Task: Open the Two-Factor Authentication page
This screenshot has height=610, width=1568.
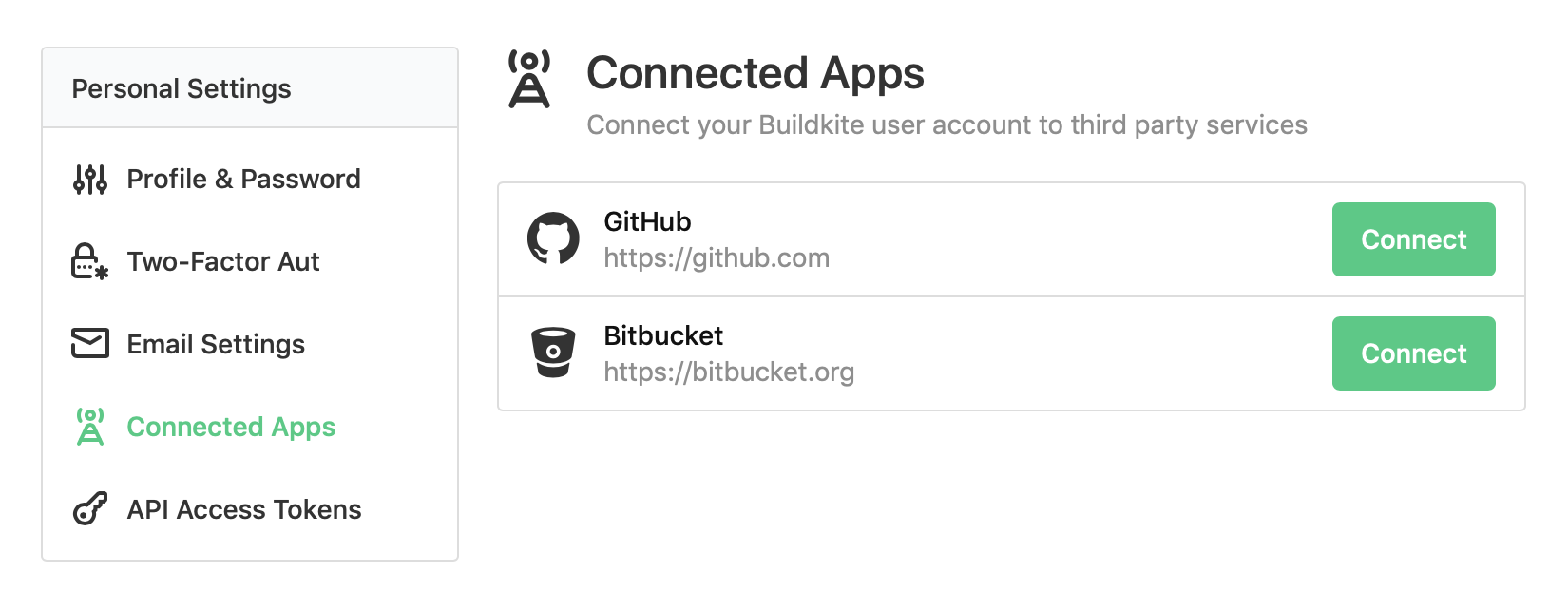Action: pyautogui.click(x=222, y=260)
